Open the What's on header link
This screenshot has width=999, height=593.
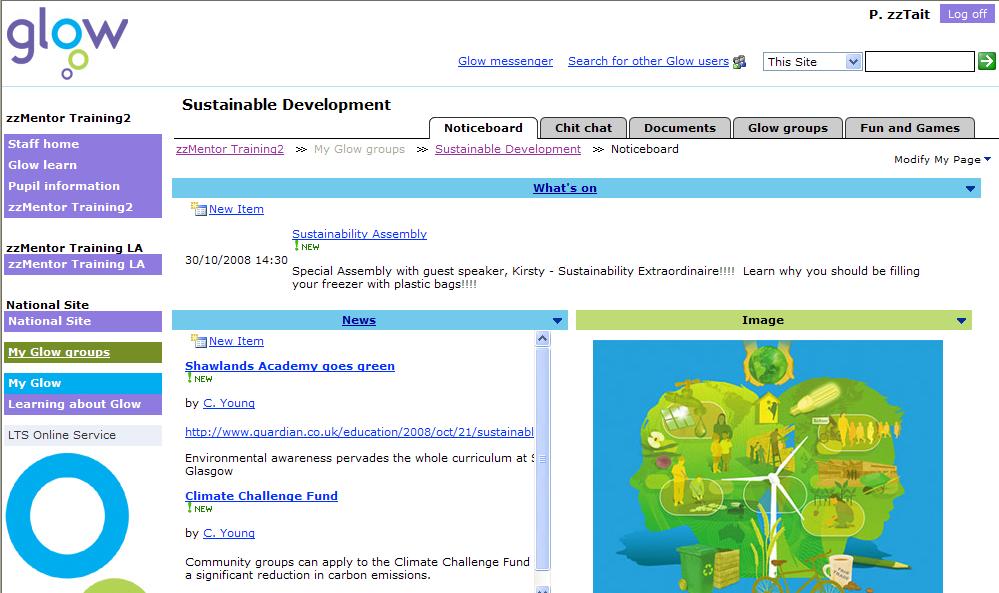(x=564, y=189)
